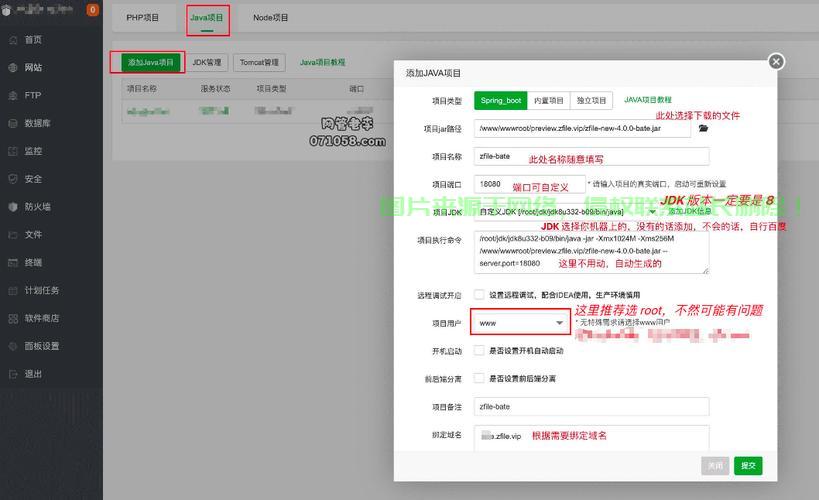The image size is (819, 500).
Task: Open the 终端 terminal sidebar icon
Action: [x=13, y=263]
